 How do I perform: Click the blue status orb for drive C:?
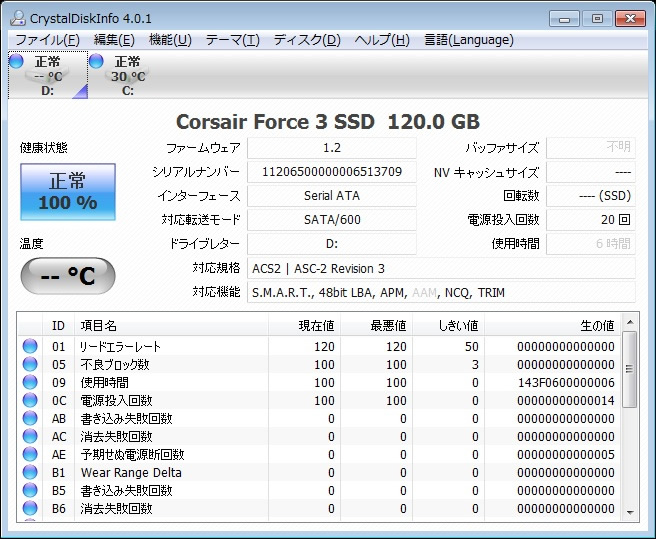[96, 61]
